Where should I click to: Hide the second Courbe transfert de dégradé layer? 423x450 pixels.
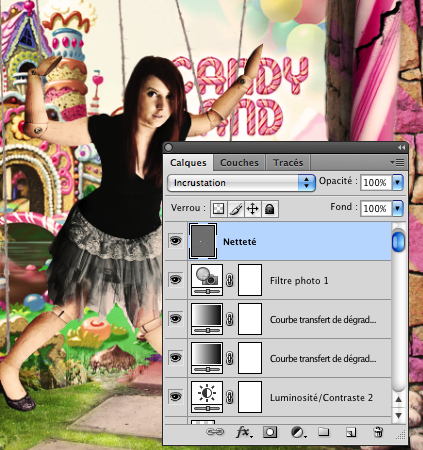pos(176,358)
